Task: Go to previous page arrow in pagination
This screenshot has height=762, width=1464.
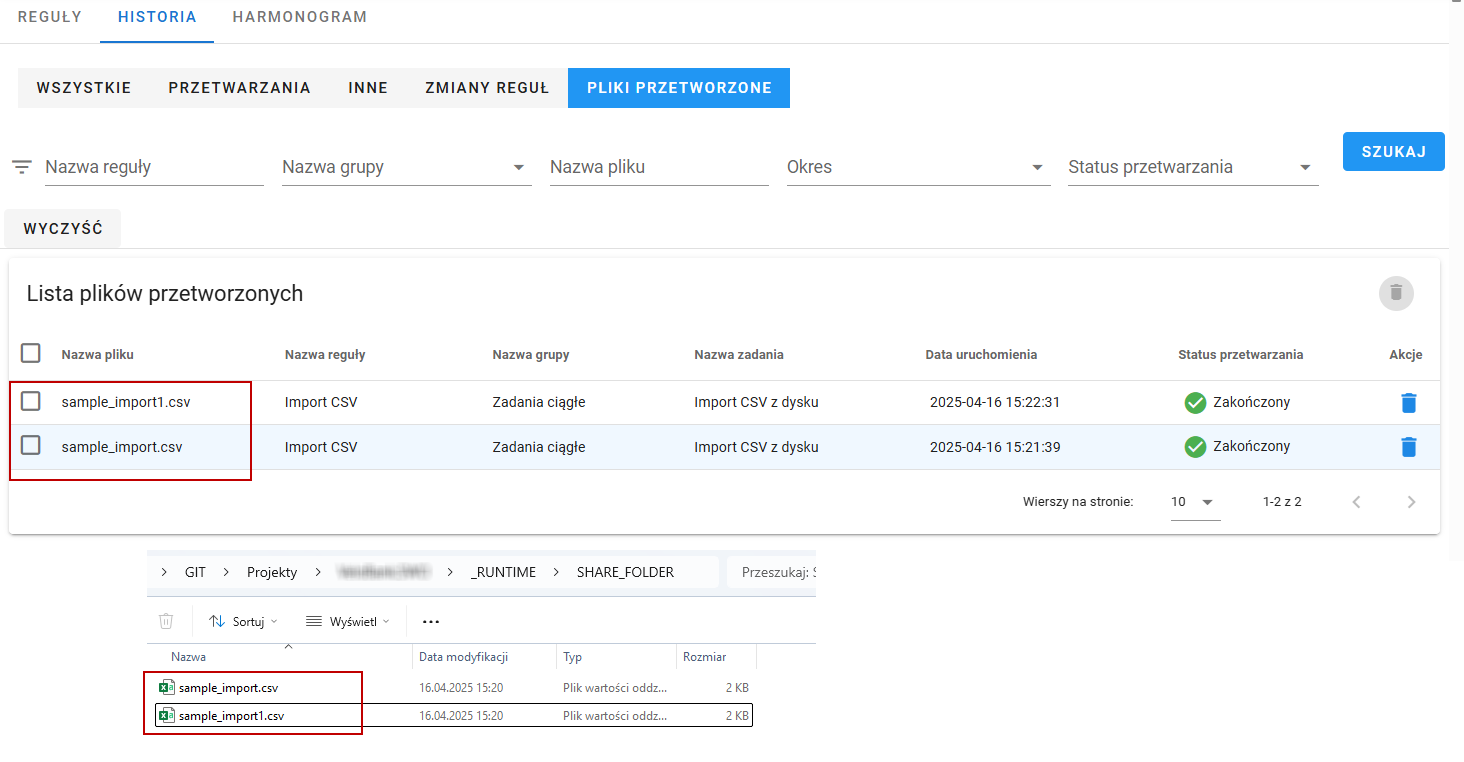Action: pyautogui.click(x=1356, y=502)
